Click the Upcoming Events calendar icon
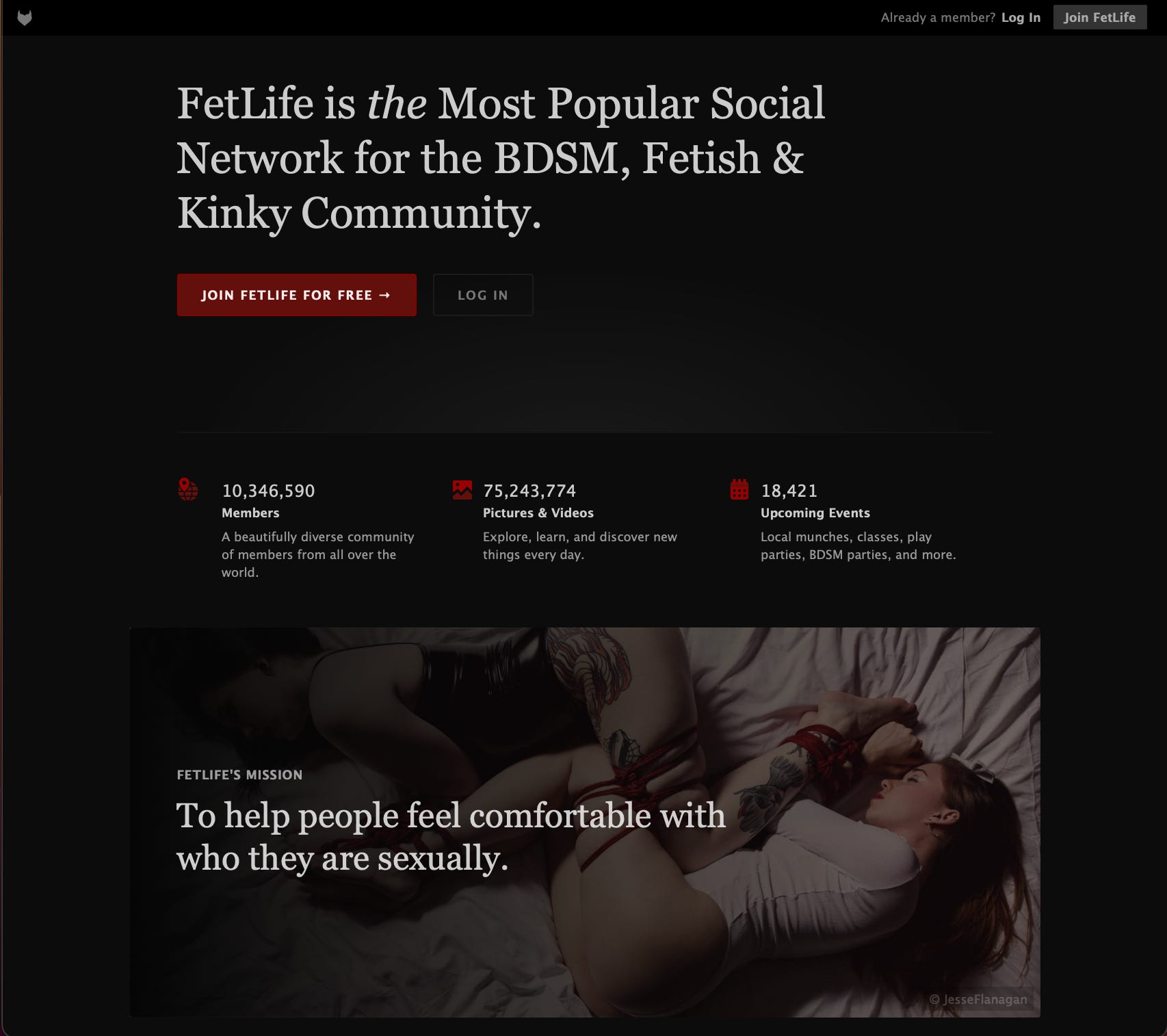Viewport: 1167px width, 1036px height. pyautogui.click(x=739, y=489)
